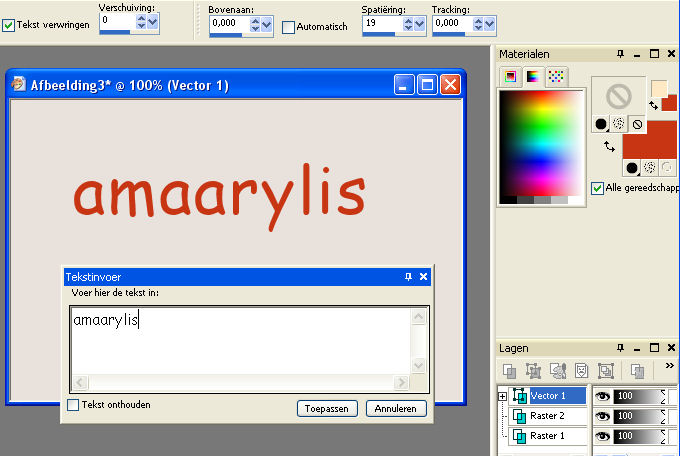Toggle foreground material Transparent button

637,125
